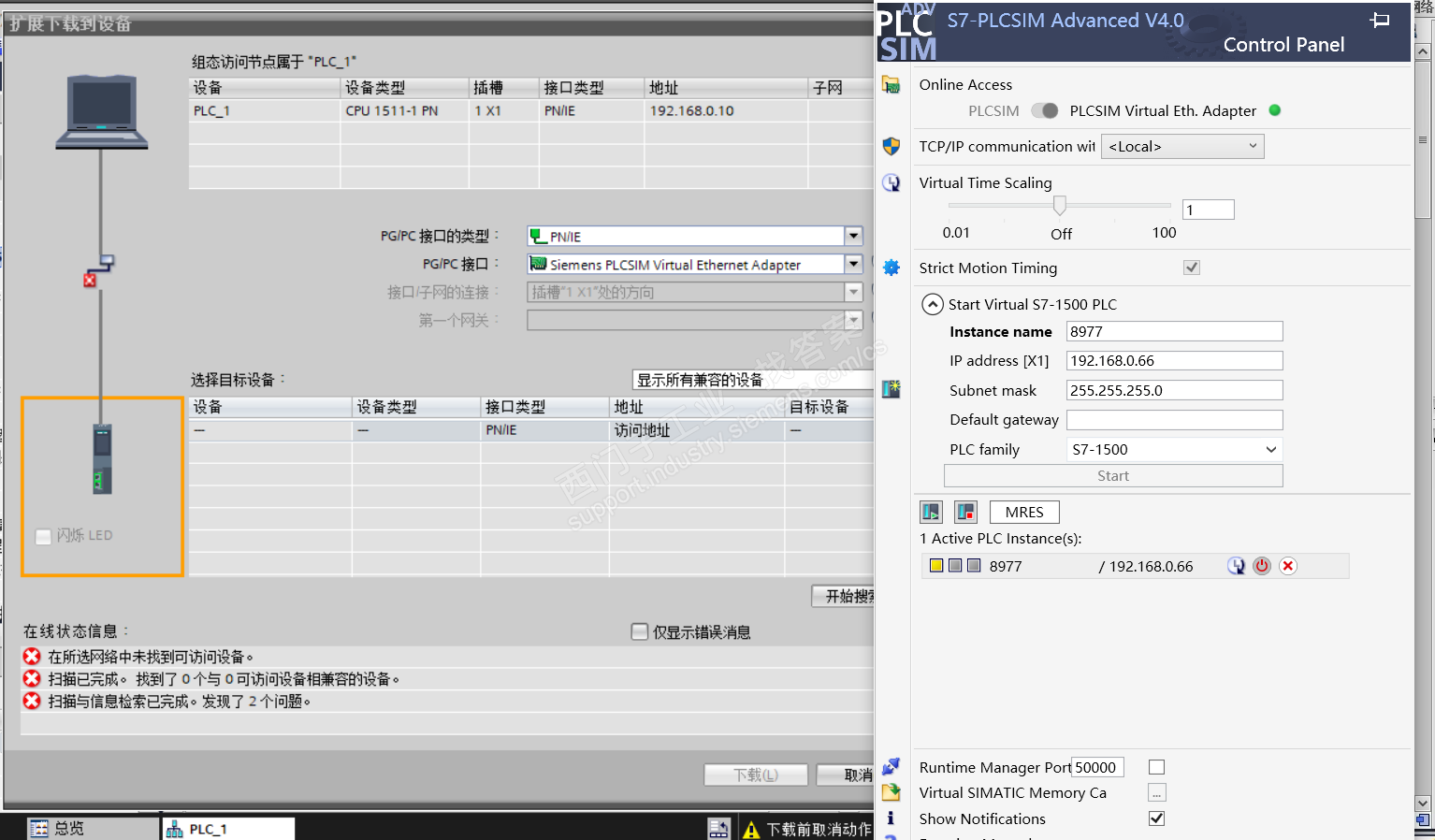Click scroll up arrow of PLCSIM panel scrollbar
Image resolution: width=1435 pixels, height=840 pixels.
tap(1423, 51)
